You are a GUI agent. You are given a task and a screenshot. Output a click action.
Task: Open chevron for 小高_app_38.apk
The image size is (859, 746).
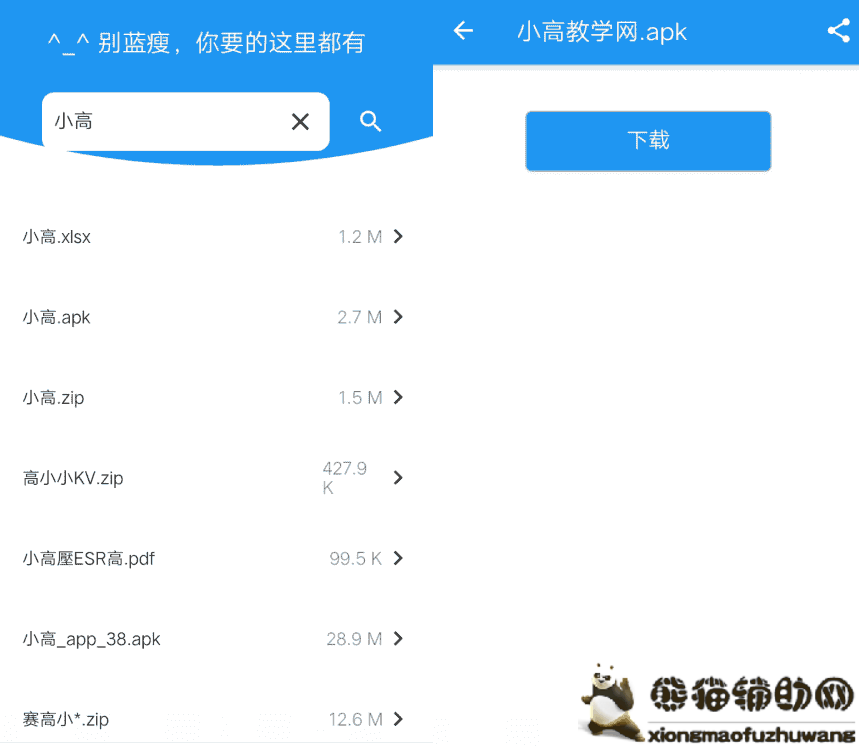(398, 639)
